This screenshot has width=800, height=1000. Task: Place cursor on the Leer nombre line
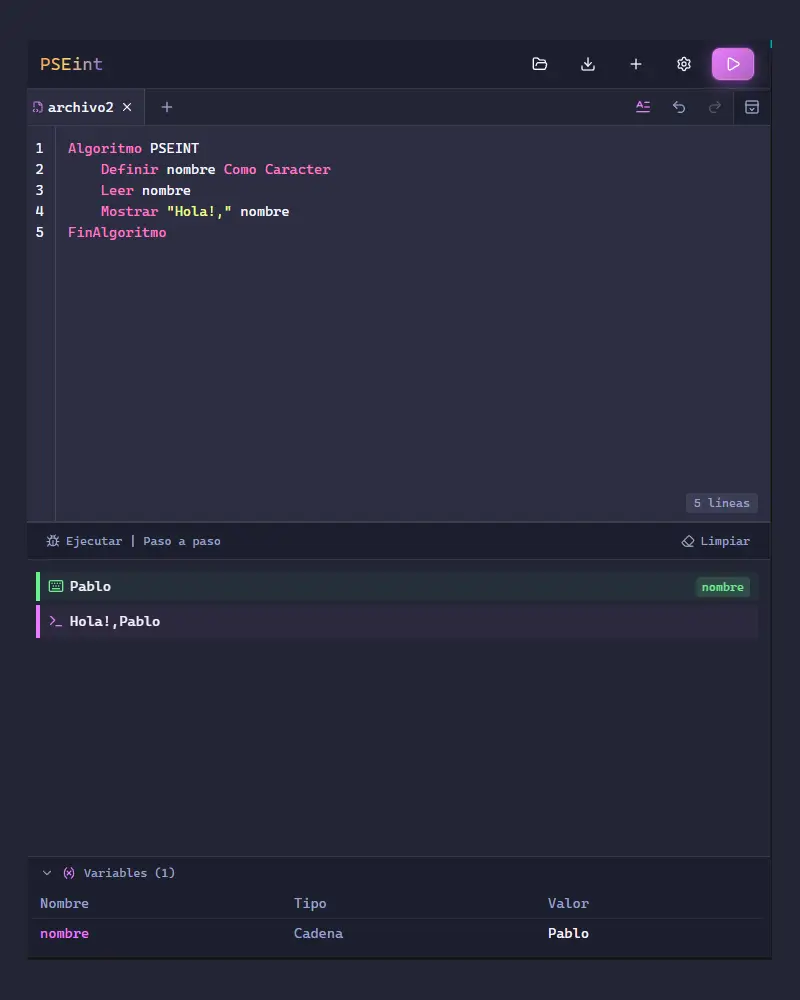tap(145, 191)
